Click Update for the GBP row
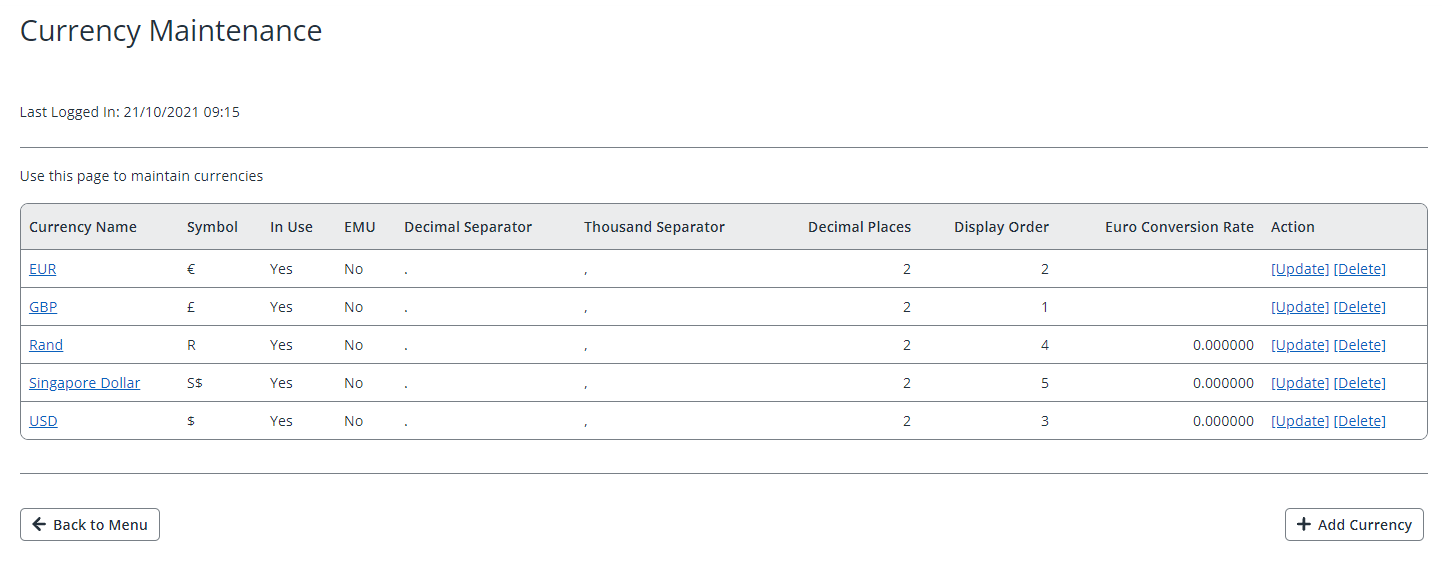 [x=1300, y=307]
